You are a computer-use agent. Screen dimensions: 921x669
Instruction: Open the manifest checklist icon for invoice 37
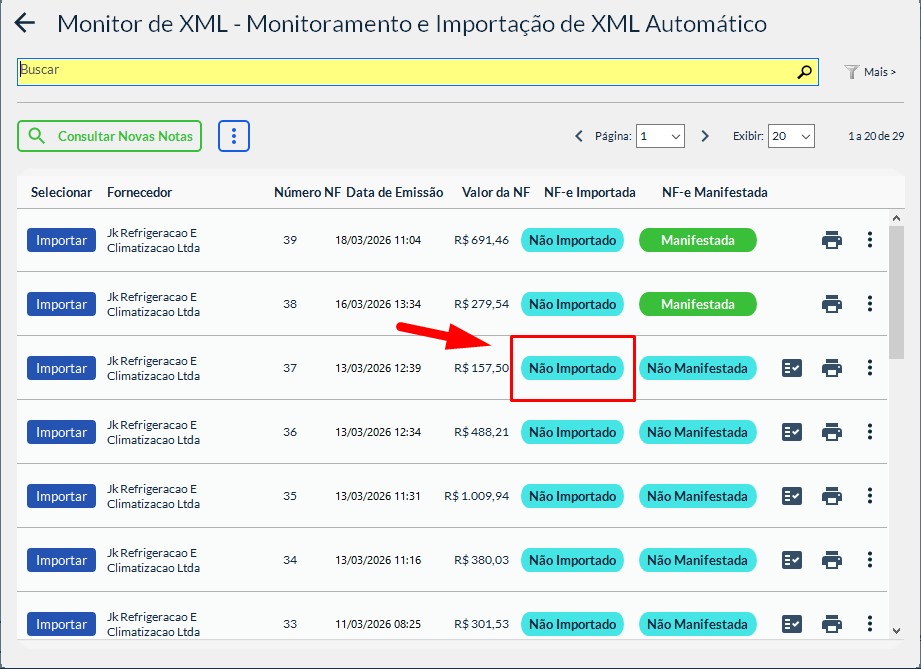point(792,368)
